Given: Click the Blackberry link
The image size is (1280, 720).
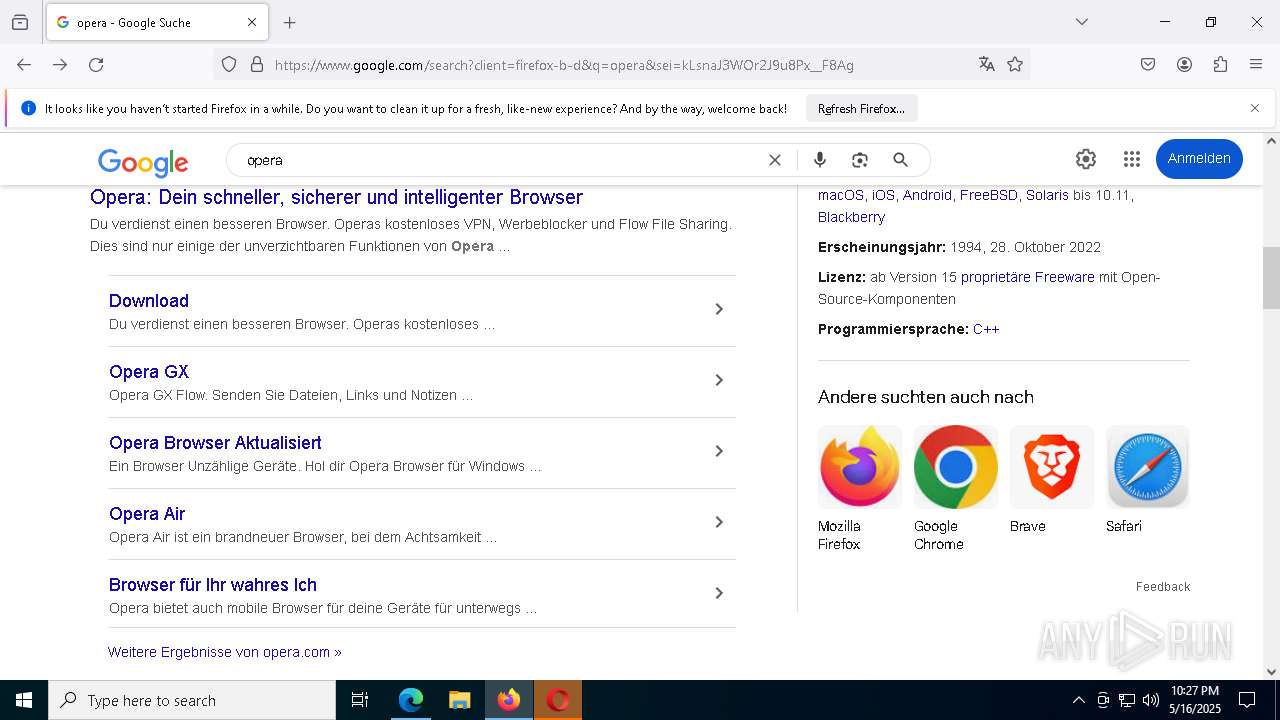Looking at the screenshot, I should (x=851, y=217).
